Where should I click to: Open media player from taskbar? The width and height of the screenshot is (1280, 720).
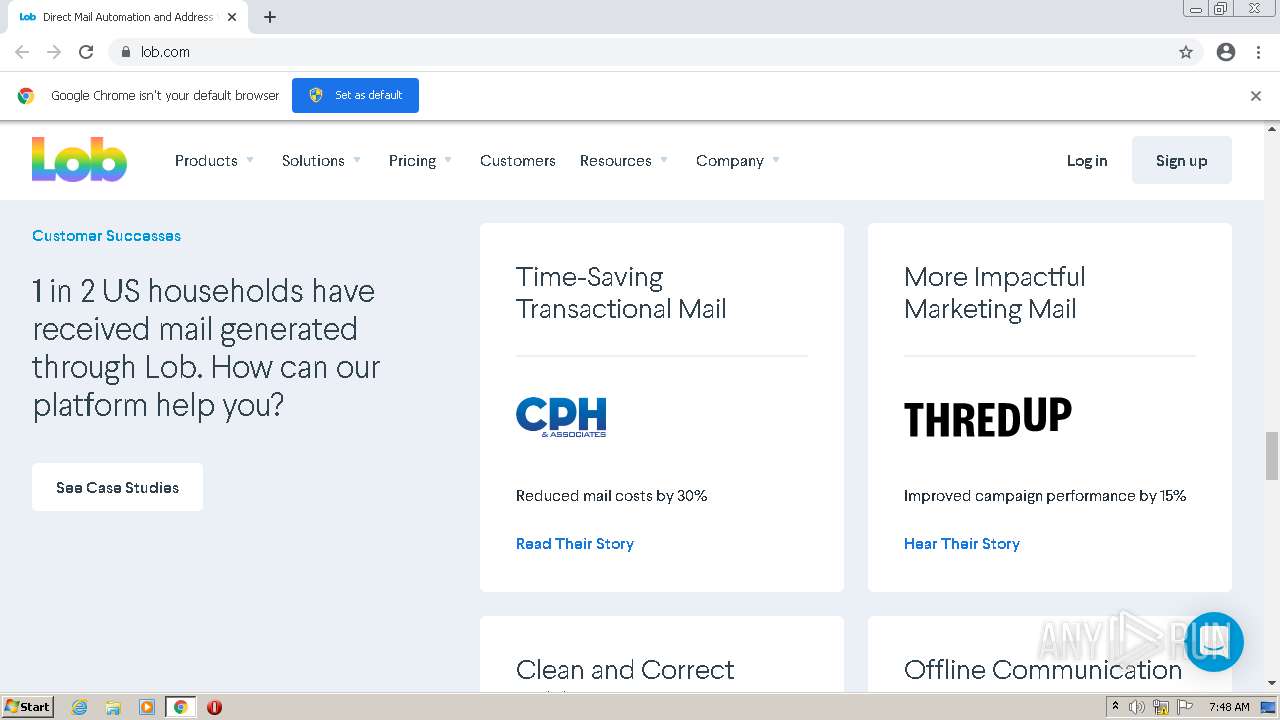pyautogui.click(x=147, y=707)
